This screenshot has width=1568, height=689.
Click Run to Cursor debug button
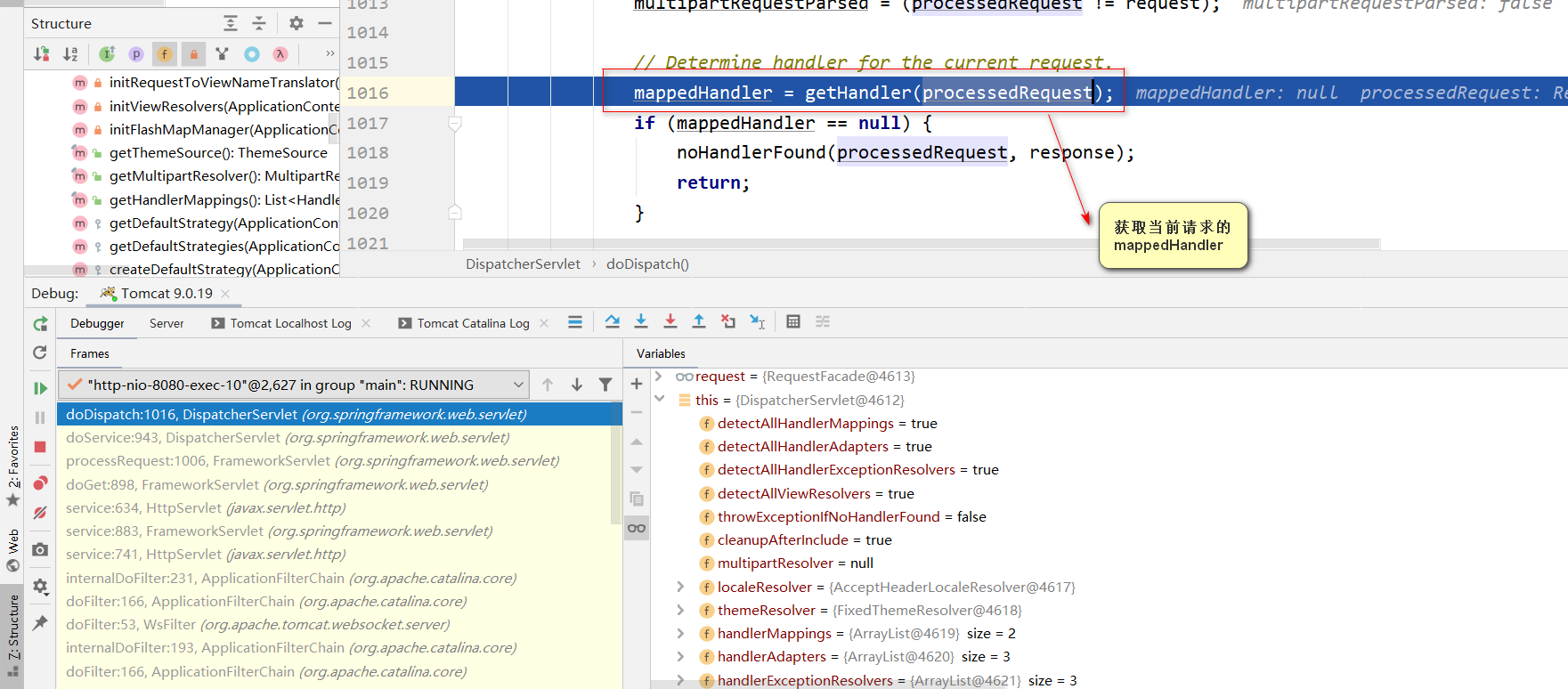pyautogui.click(x=757, y=322)
